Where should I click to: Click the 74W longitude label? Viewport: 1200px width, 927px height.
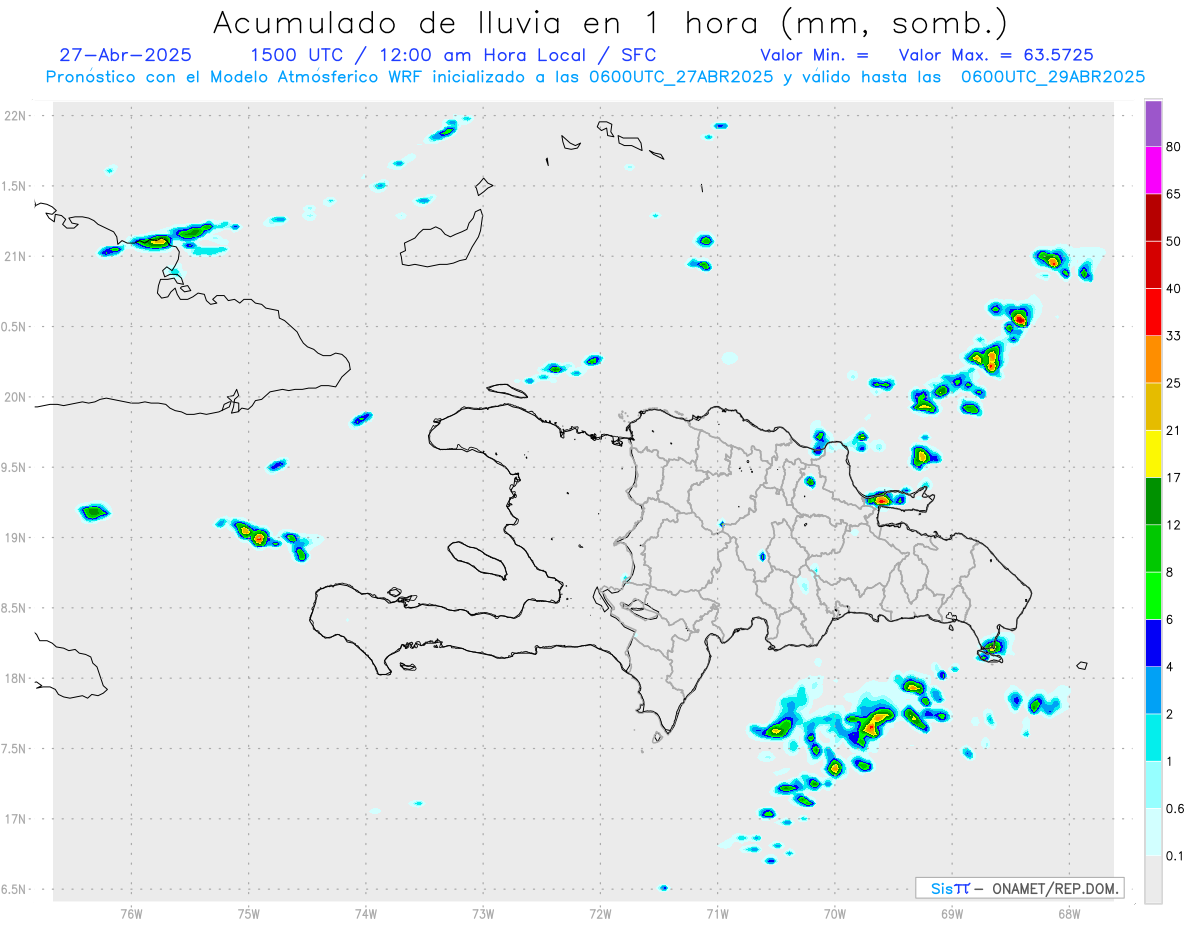coord(365,913)
